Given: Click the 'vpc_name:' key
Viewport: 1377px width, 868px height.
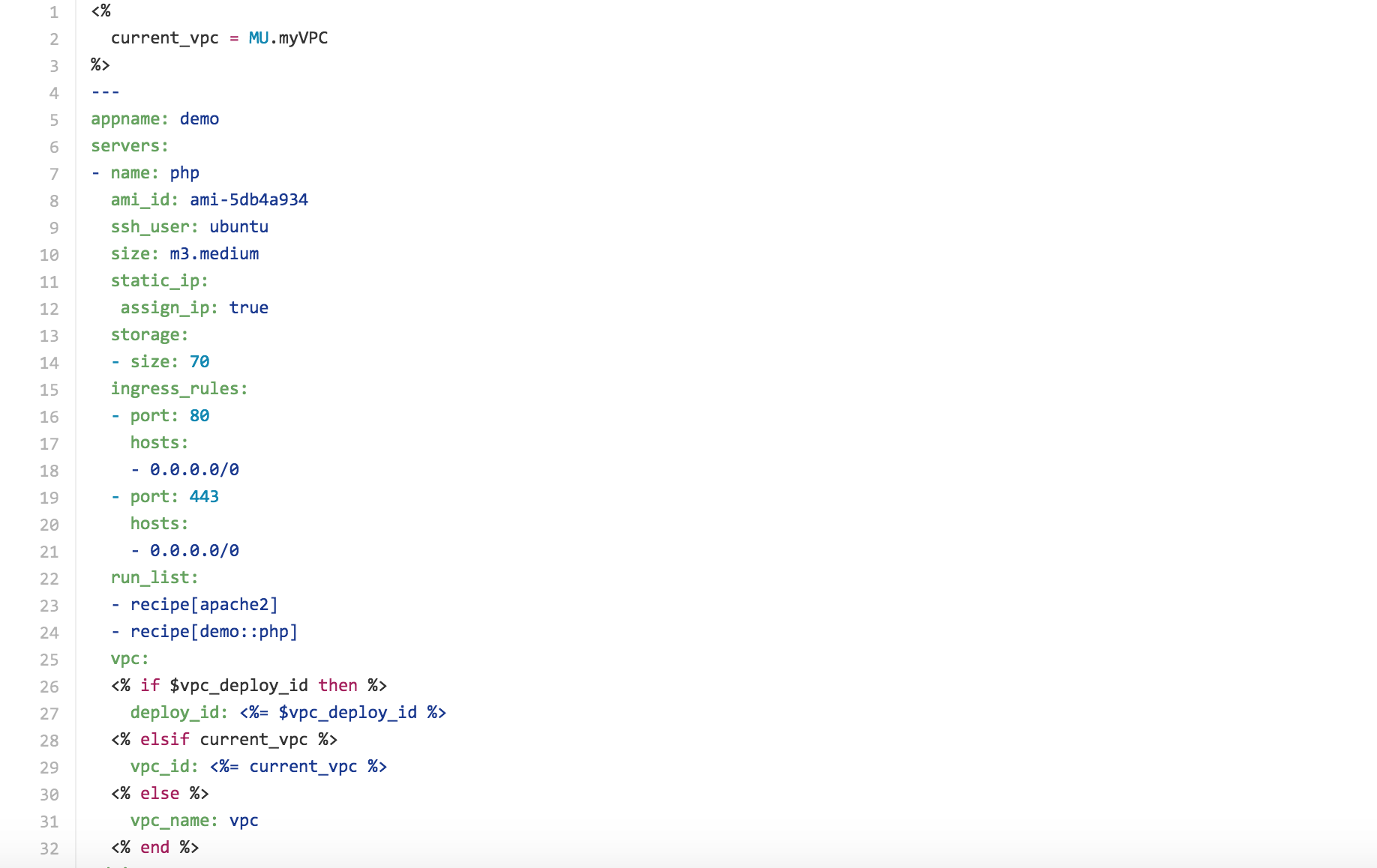Looking at the screenshot, I should 175,821.
